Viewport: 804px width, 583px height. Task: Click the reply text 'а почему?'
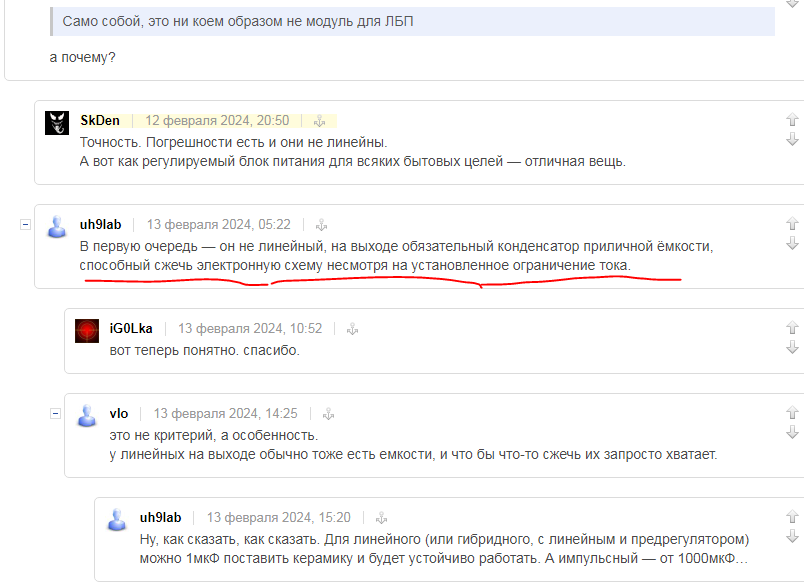tap(83, 57)
